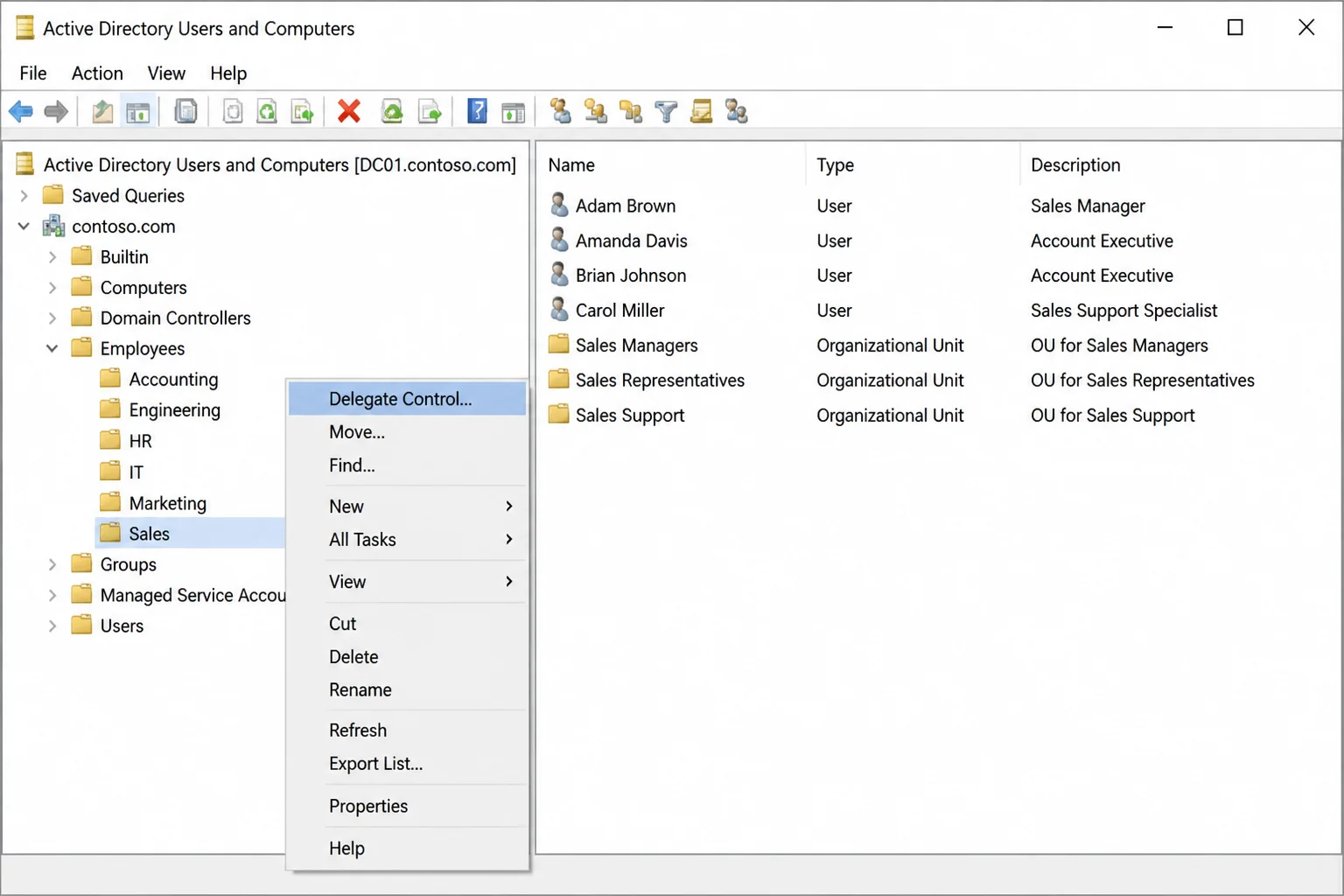Click the Forward arrow toolbar button

point(56,111)
